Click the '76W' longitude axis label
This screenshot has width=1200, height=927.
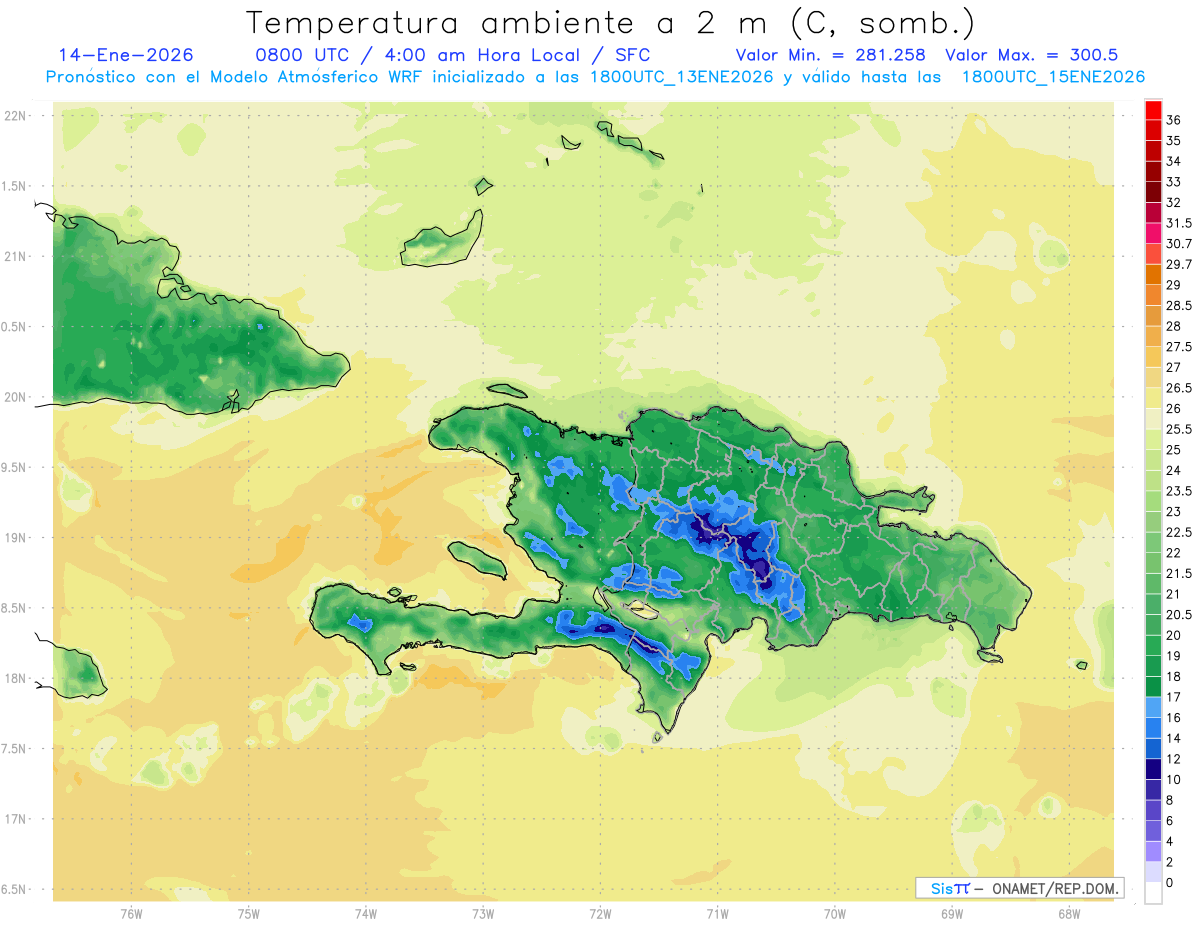pos(132,914)
